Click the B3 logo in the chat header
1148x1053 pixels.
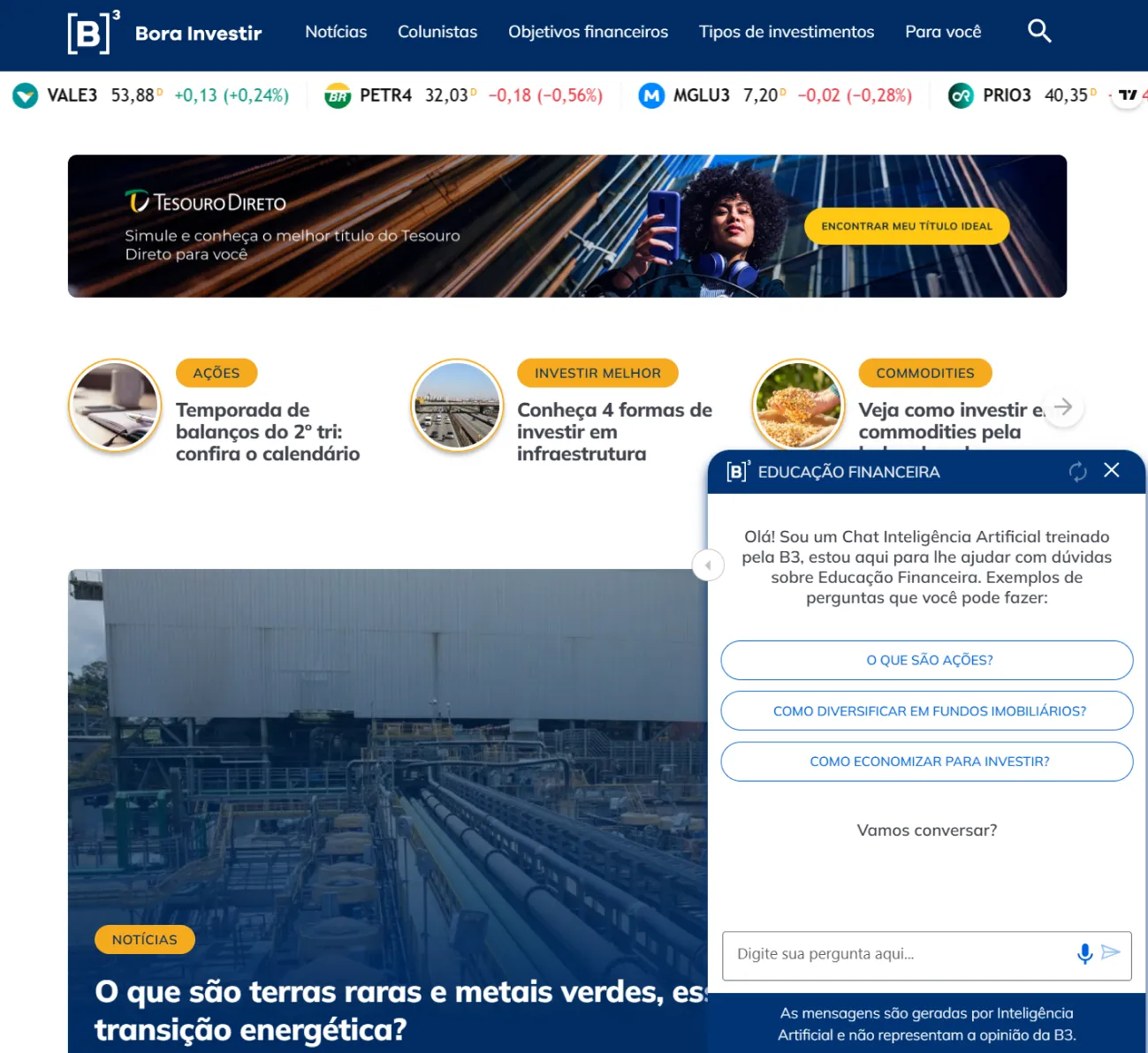point(738,471)
